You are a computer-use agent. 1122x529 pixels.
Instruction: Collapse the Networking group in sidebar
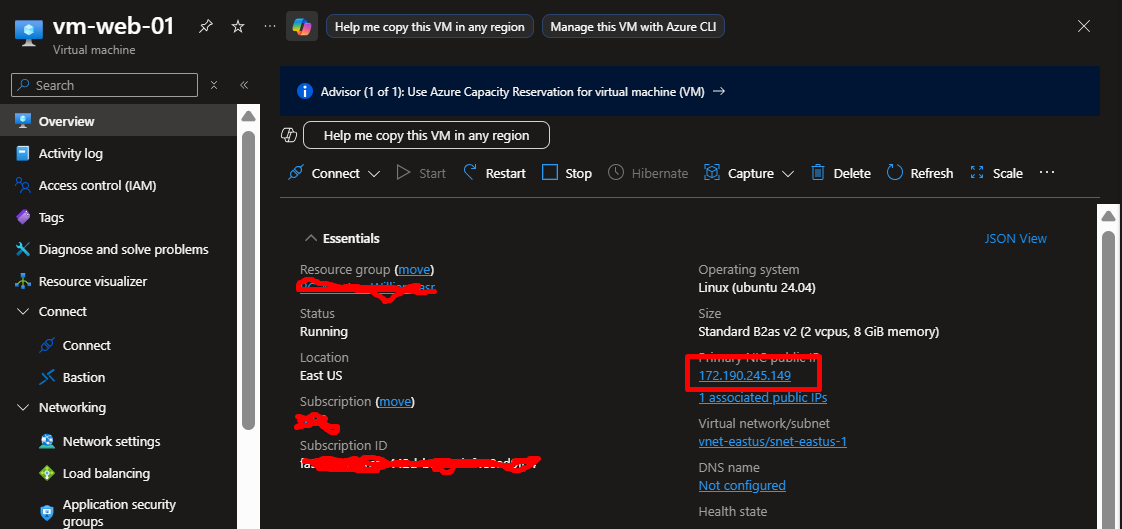pyautogui.click(x=23, y=408)
